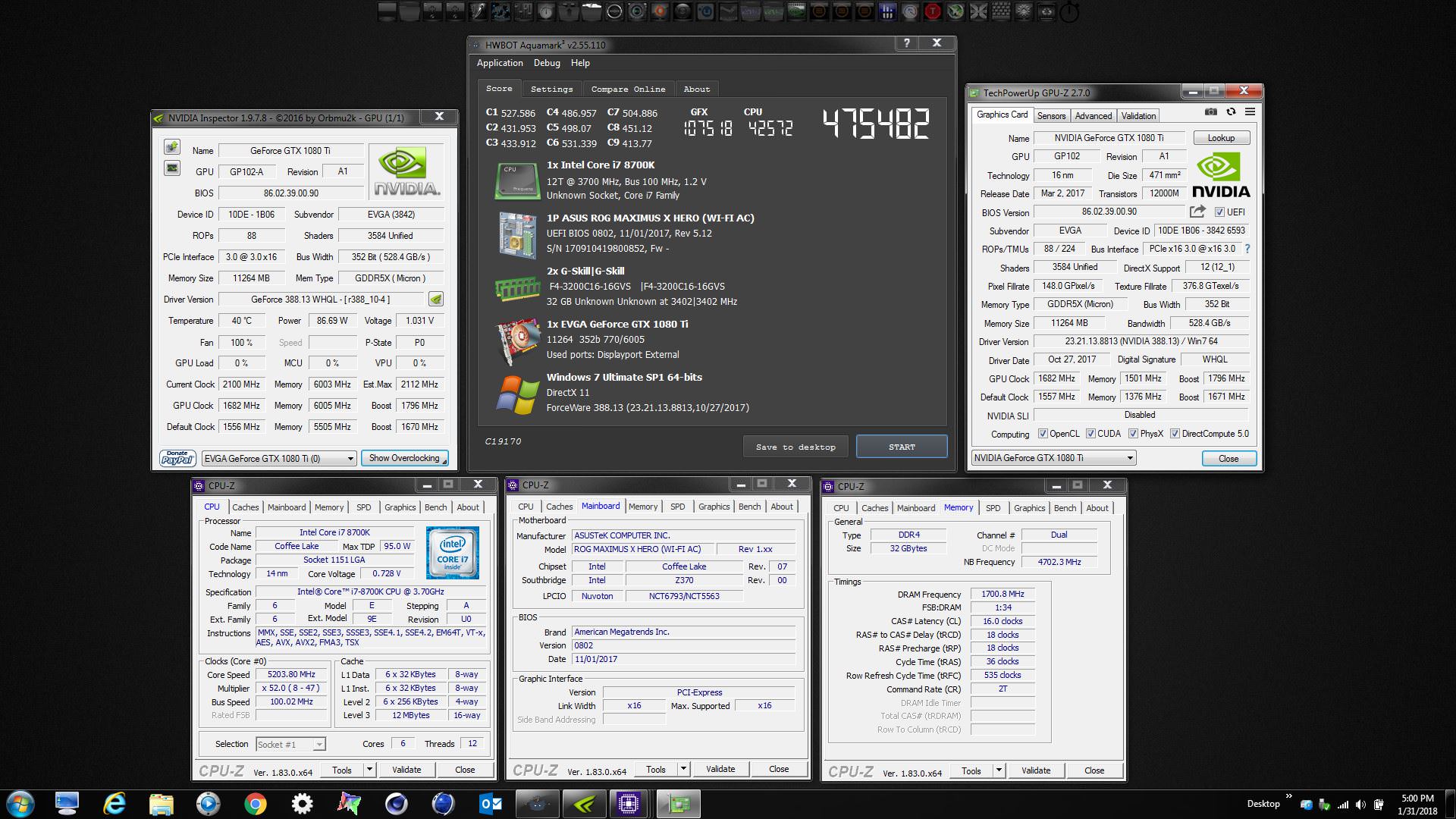Image resolution: width=1456 pixels, height=819 pixels.
Task: Click the 475482 total score display in Aquamark
Action: (876, 124)
